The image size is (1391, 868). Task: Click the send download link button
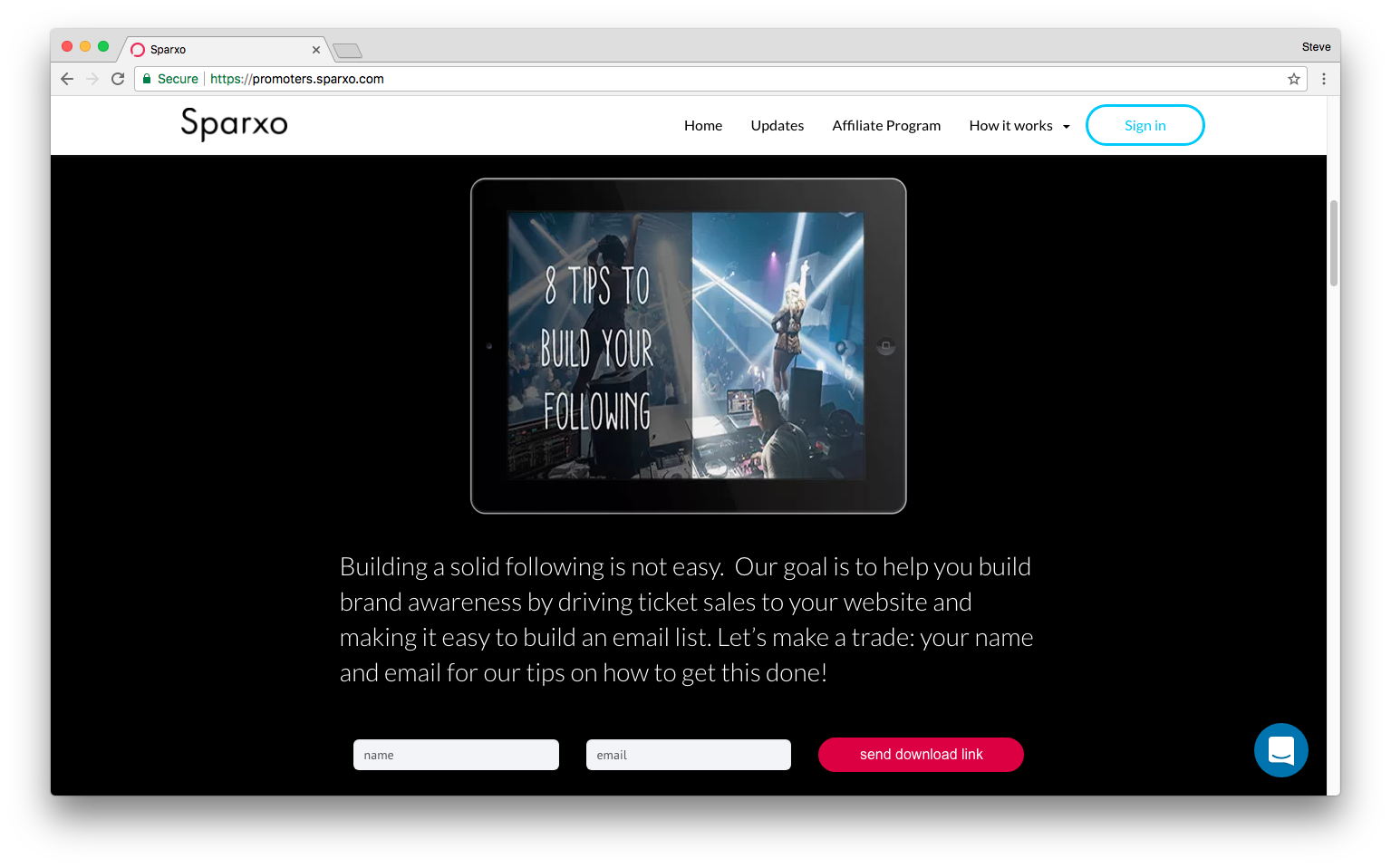921,755
